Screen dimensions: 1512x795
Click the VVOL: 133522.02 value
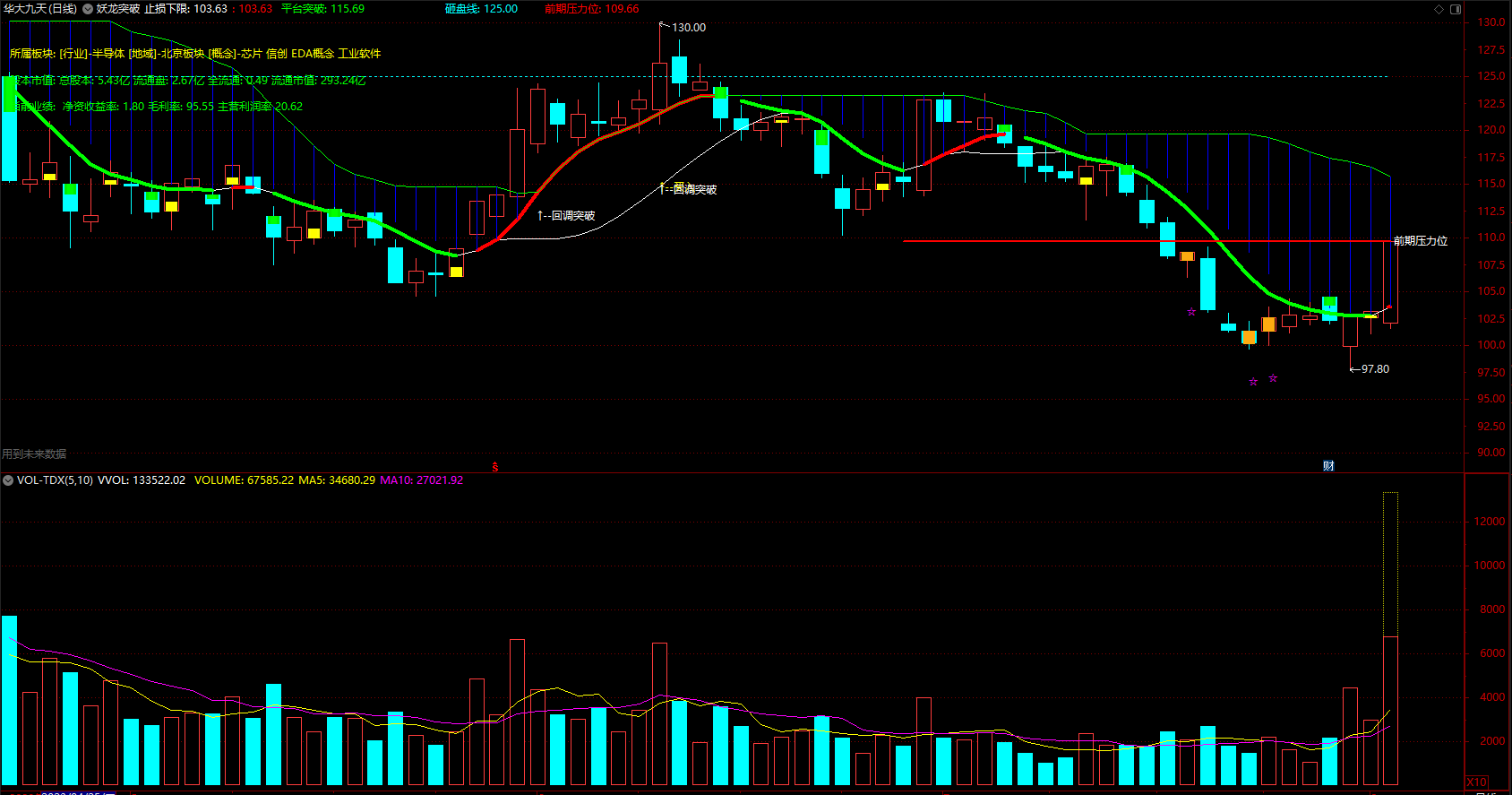142,480
